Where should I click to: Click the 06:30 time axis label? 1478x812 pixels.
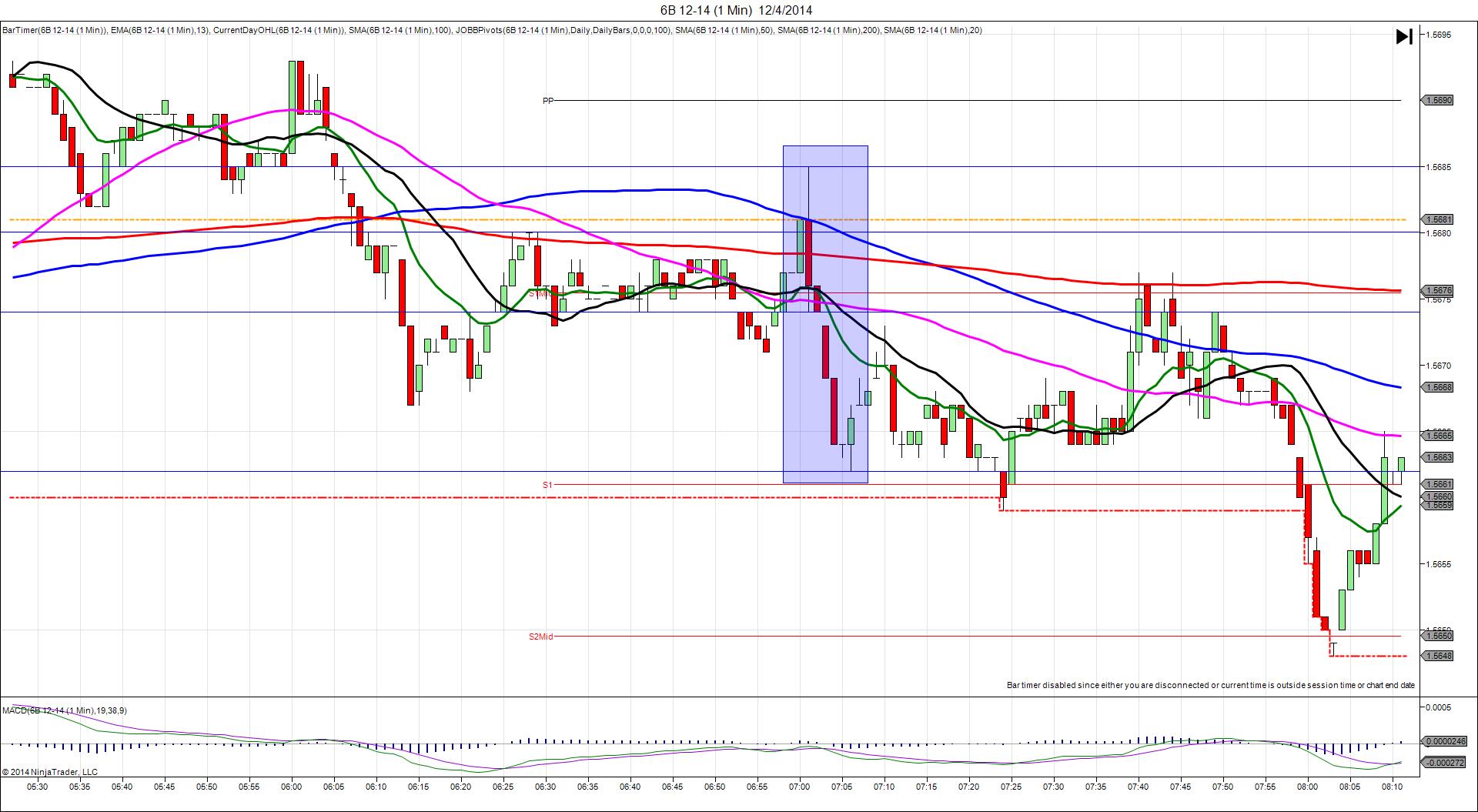click(545, 787)
